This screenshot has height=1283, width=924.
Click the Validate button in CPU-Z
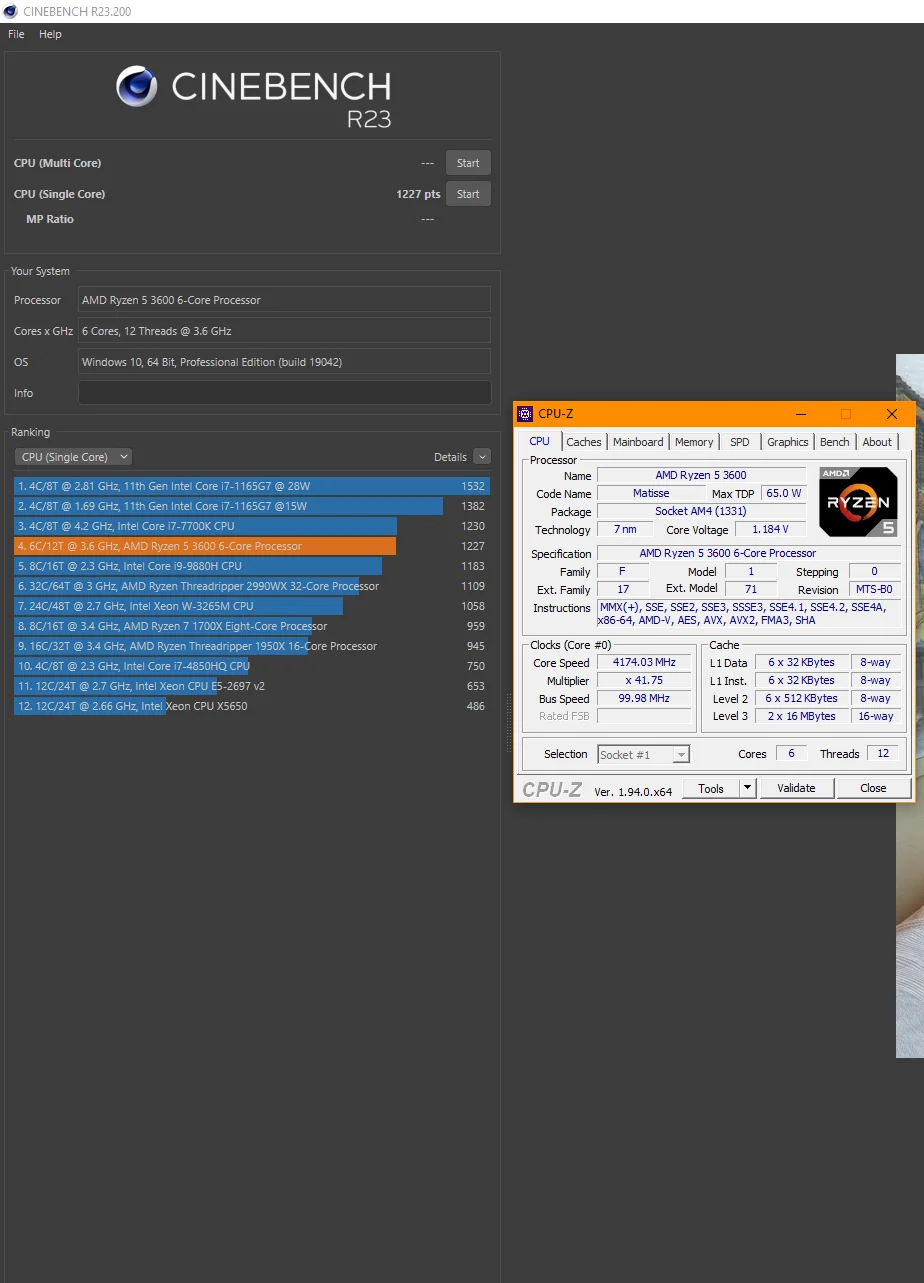pos(796,788)
